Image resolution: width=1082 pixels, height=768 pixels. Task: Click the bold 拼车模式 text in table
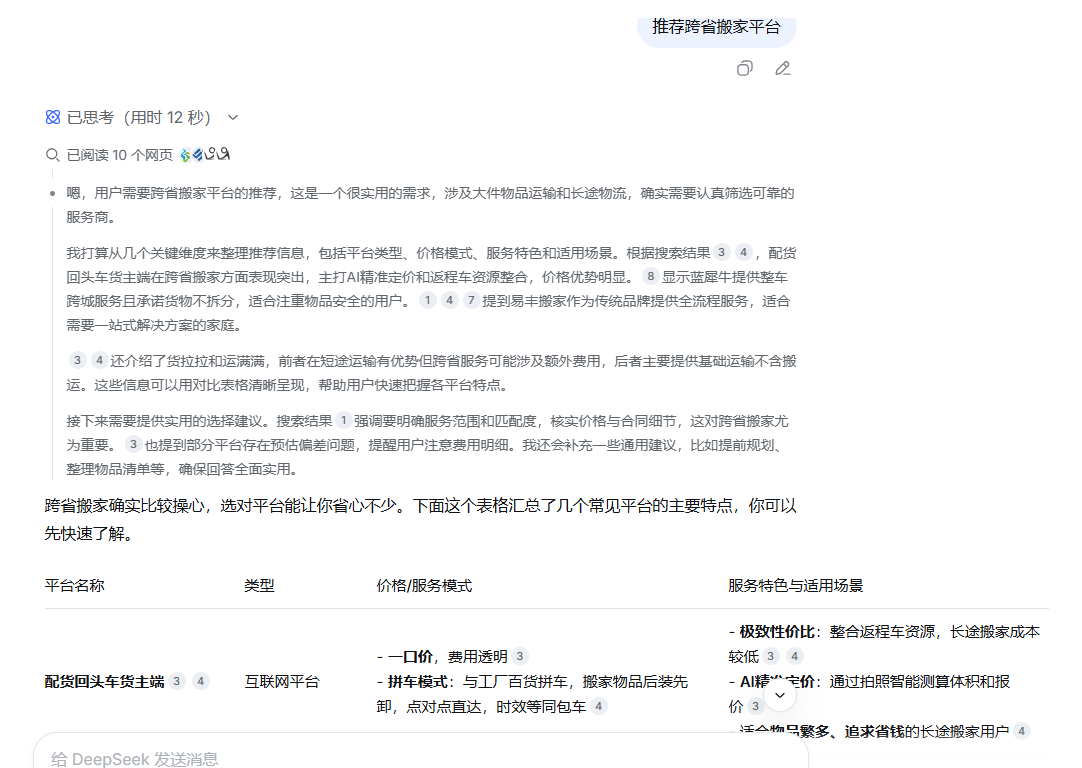click(418, 682)
